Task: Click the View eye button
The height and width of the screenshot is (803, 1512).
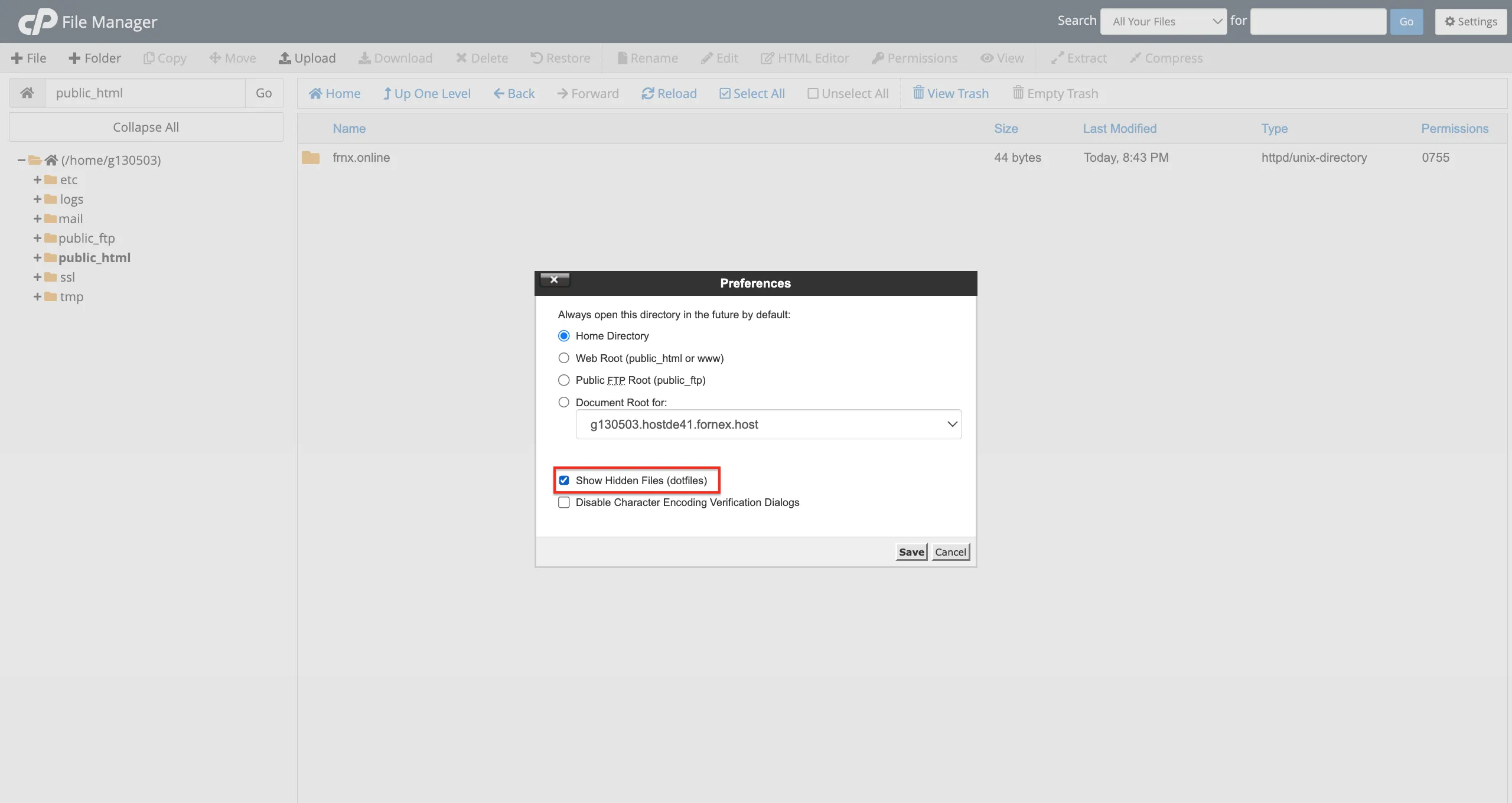Action: click(1002, 58)
